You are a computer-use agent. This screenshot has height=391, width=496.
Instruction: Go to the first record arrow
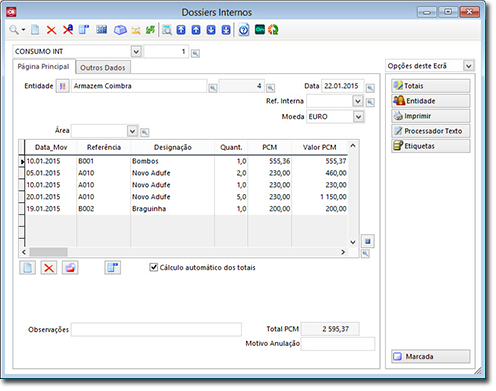(181, 30)
